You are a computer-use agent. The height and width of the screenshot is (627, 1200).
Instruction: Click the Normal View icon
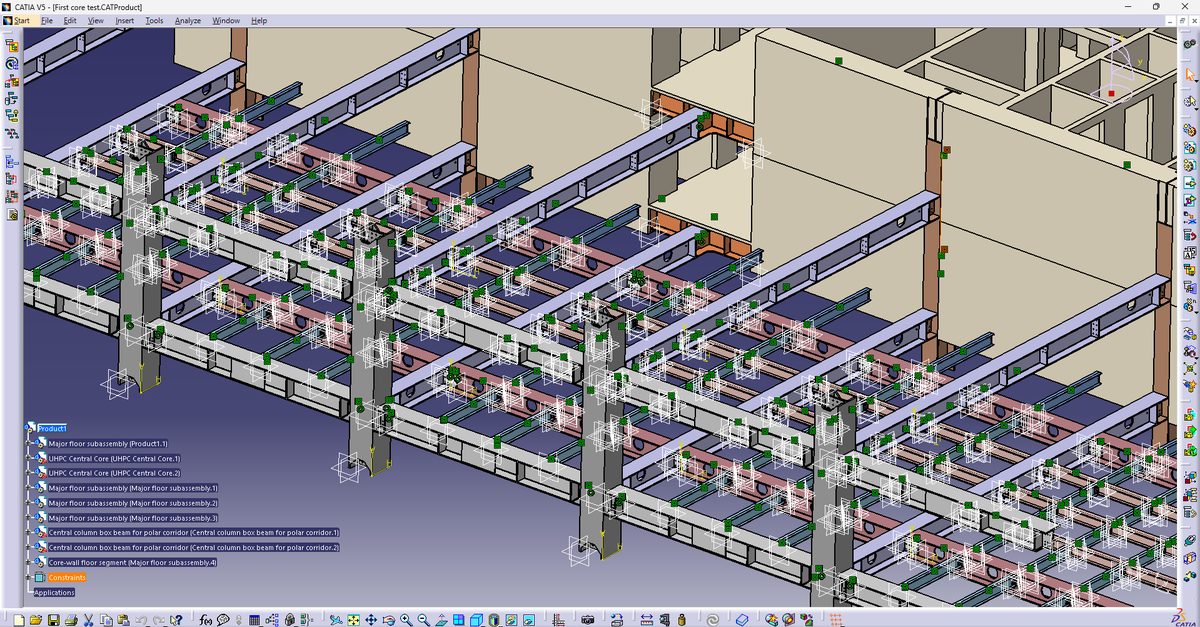tap(441, 619)
